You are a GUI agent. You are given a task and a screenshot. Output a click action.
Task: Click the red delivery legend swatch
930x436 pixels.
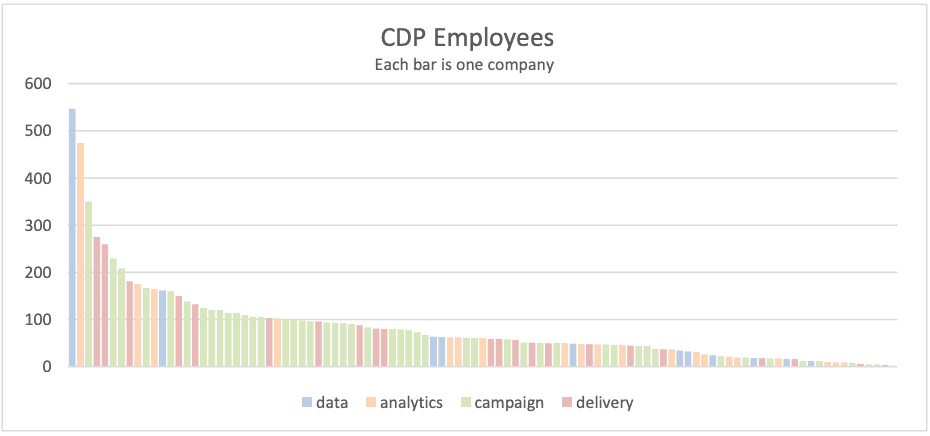click(567, 403)
